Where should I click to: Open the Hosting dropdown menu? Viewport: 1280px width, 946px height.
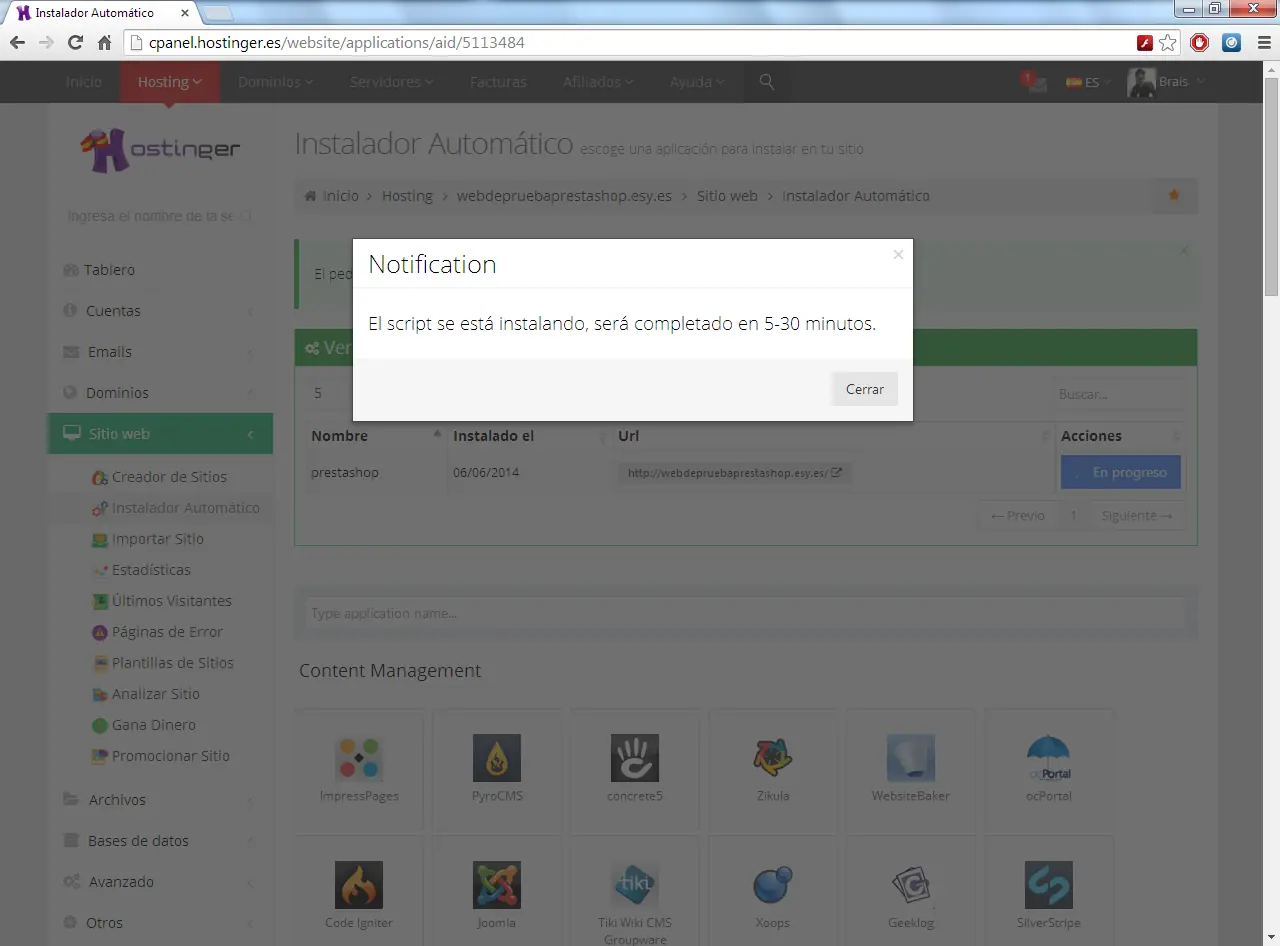(x=170, y=82)
